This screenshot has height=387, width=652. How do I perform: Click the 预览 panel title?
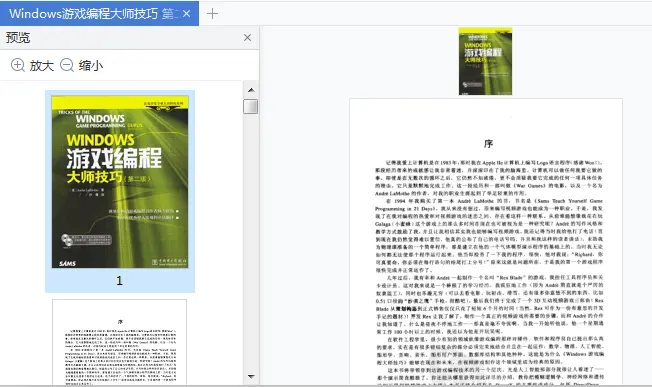pyautogui.click(x=18, y=38)
